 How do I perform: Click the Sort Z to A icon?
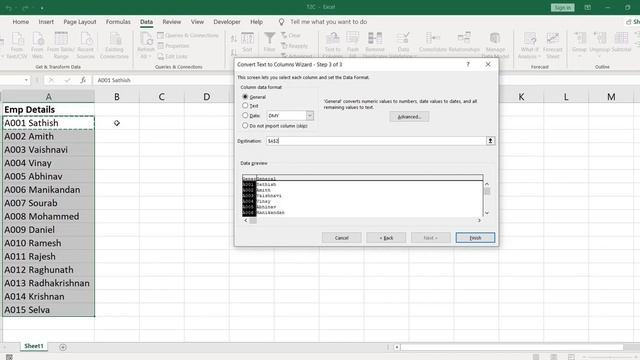click(x=233, y=52)
